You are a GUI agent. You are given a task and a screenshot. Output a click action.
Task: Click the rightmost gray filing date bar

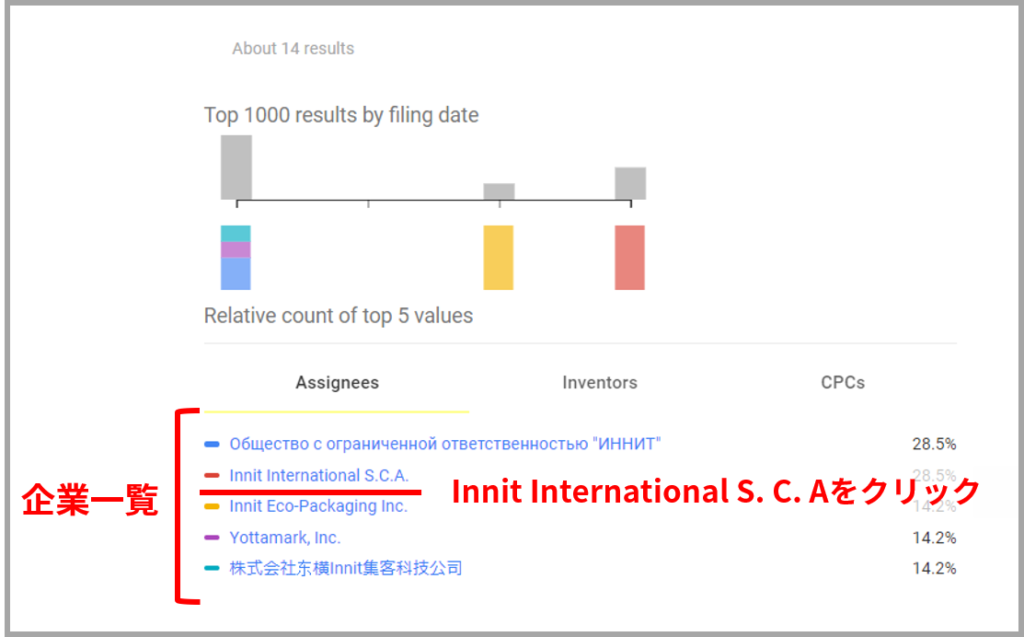point(630,184)
